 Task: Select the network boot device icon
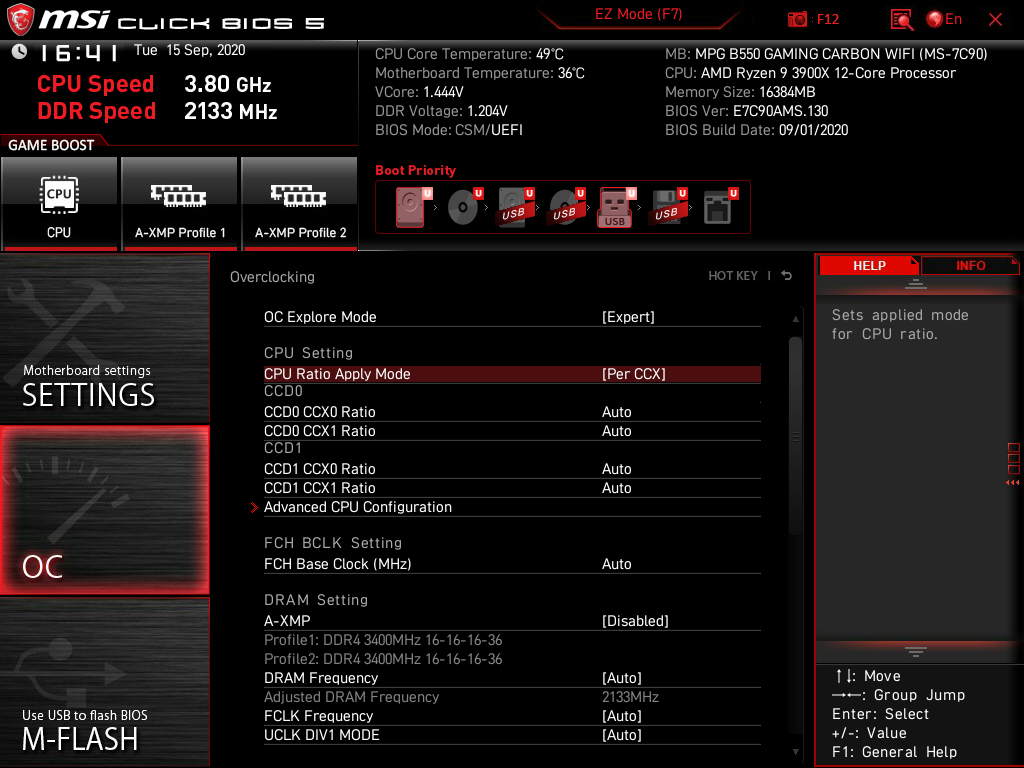720,207
